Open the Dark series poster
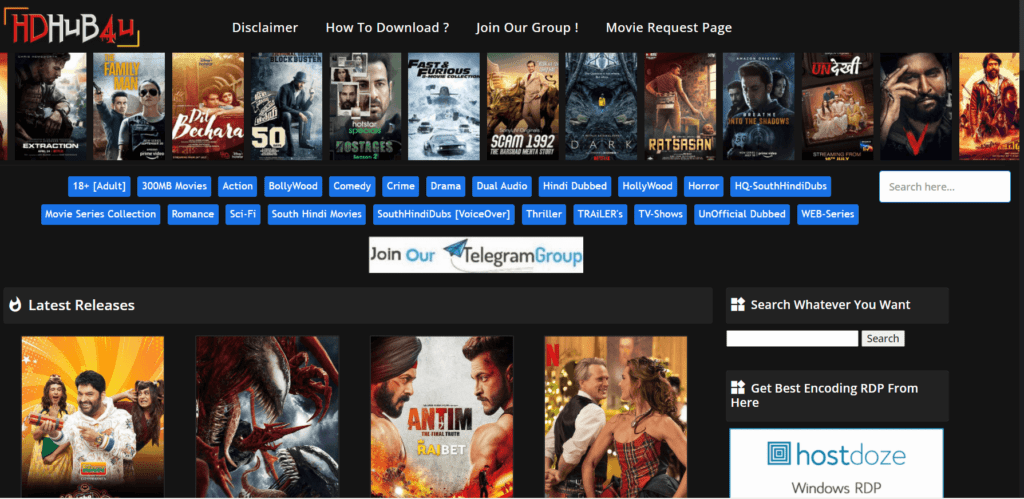 click(x=601, y=106)
